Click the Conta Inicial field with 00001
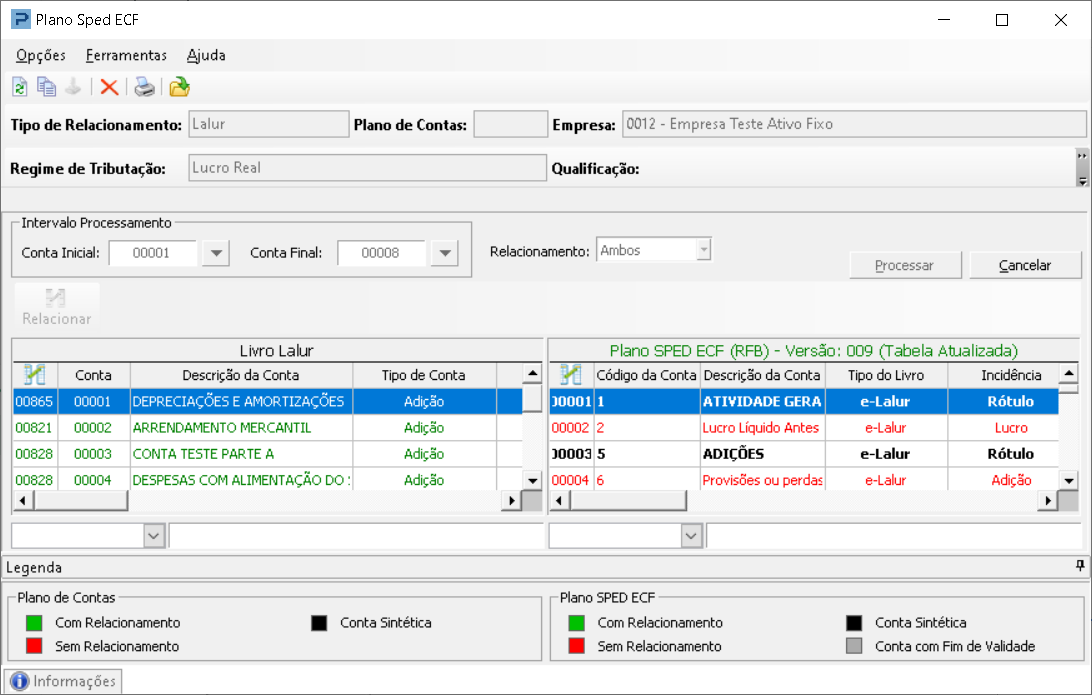Screen dimensions: 1092x695 click(153, 253)
